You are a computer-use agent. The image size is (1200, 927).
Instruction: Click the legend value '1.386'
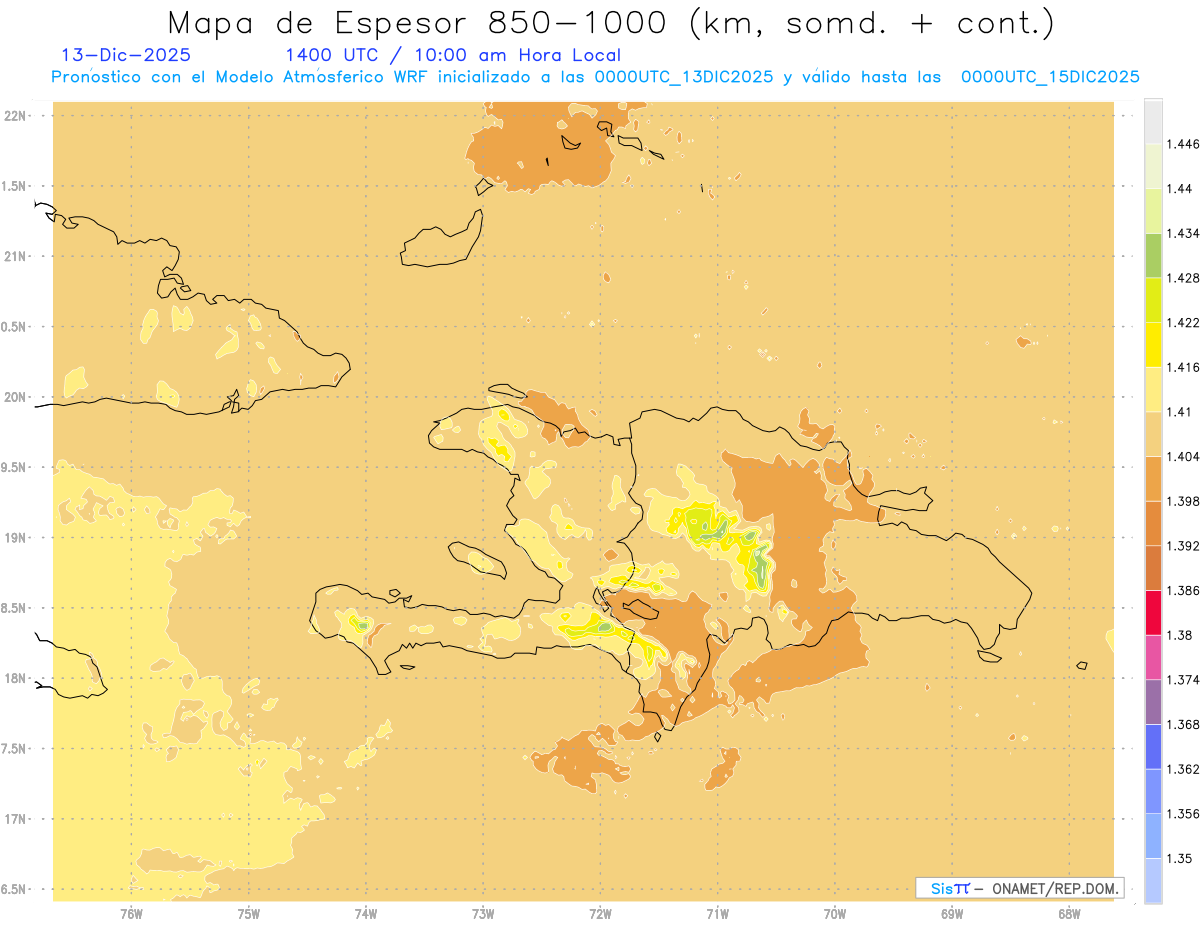tap(1183, 590)
